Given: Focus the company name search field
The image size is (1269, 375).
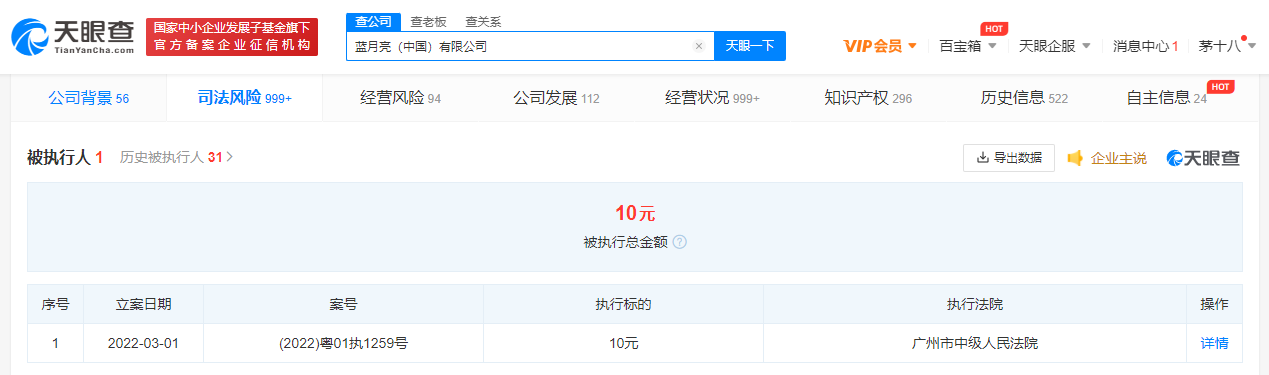Looking at the screenshot, I should [x=520, y=46].
